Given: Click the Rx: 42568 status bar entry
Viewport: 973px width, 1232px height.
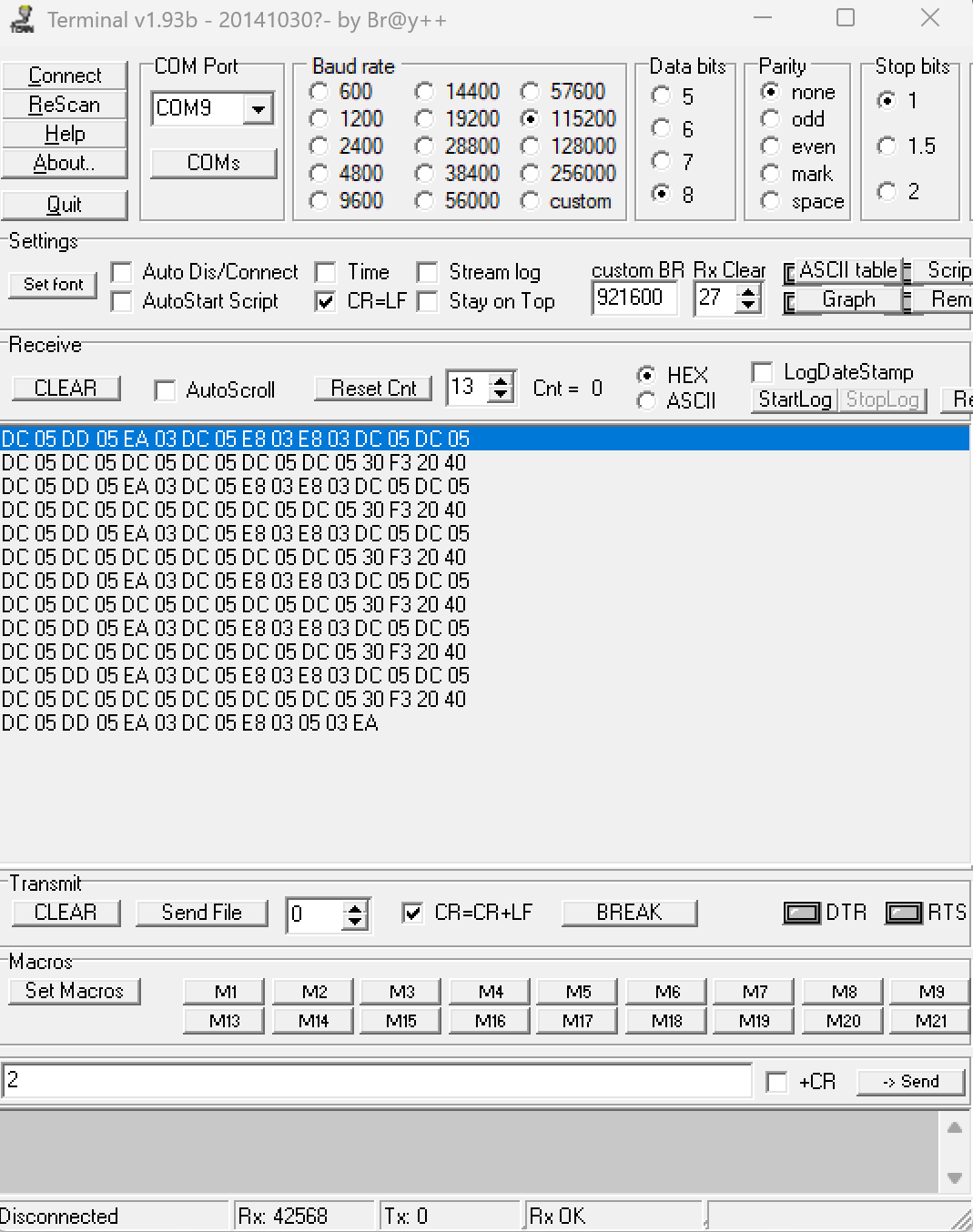Looking at the screenshot, I should (303, 1217).
